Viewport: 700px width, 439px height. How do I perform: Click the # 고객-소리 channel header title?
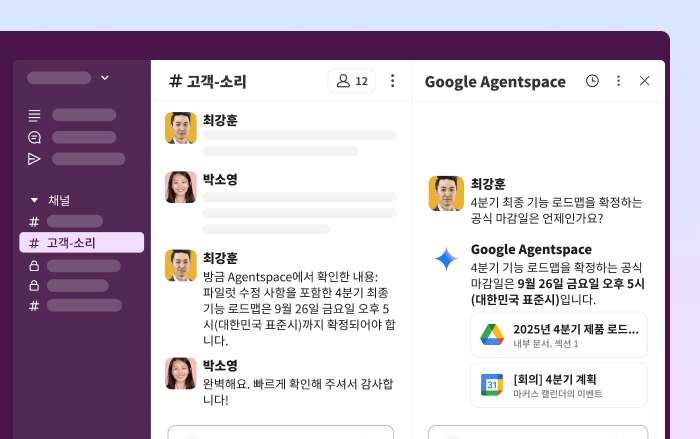pyautogui.click(x=208, y=82)
